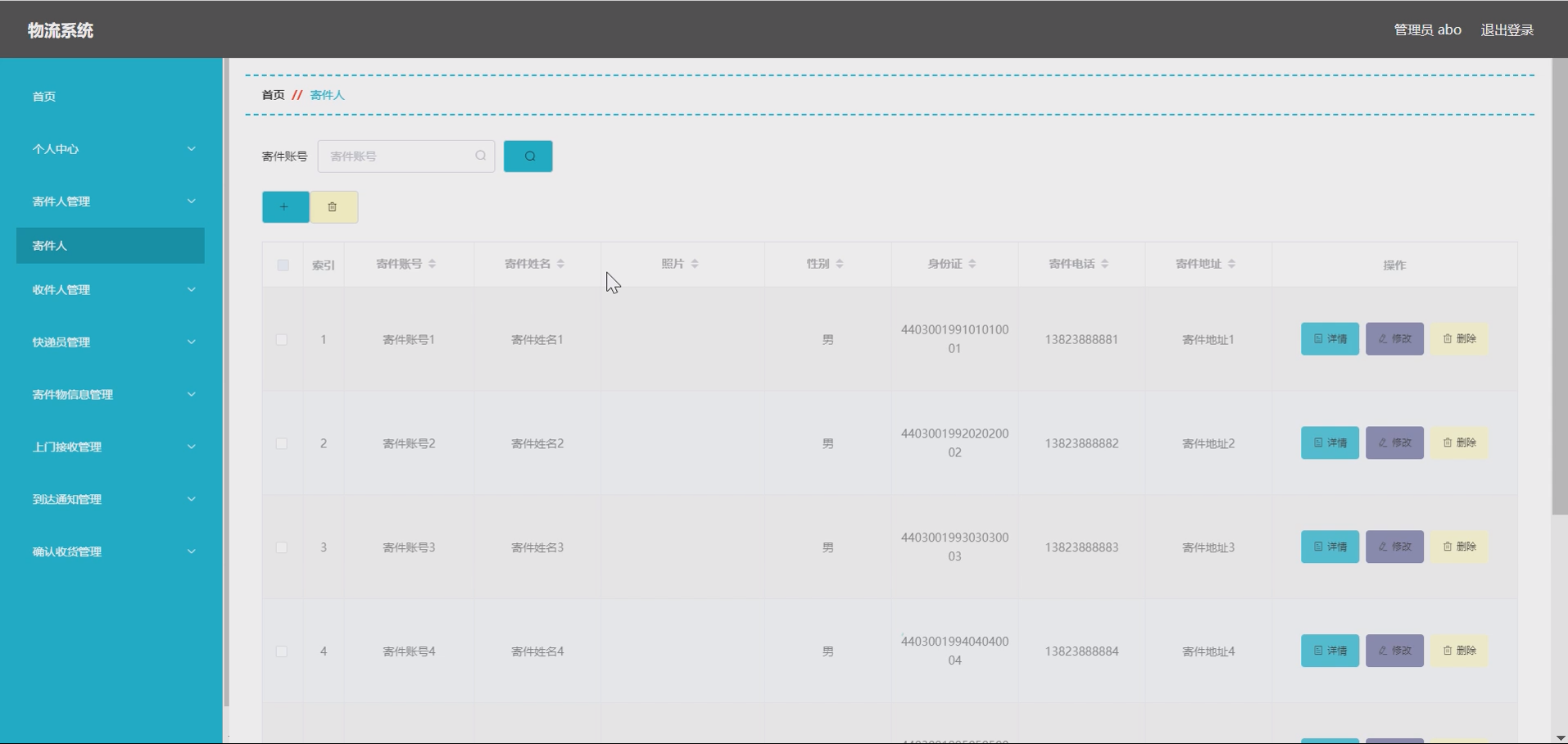Viewport: 1568px width, 744px height.
Task: Click 删除 for row 寄件账号1
Action: (x=1459, y=339)
